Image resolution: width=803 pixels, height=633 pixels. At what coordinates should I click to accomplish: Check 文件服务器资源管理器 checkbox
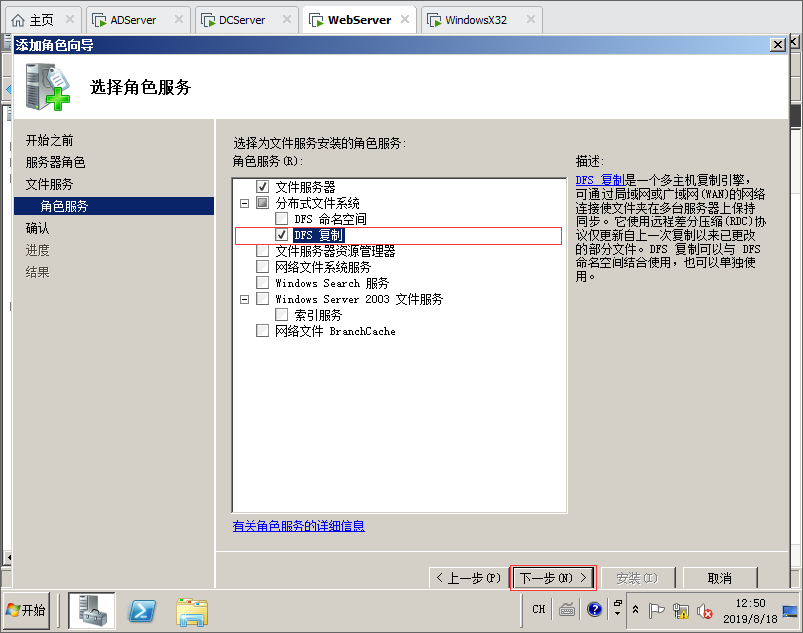point(262,251)
